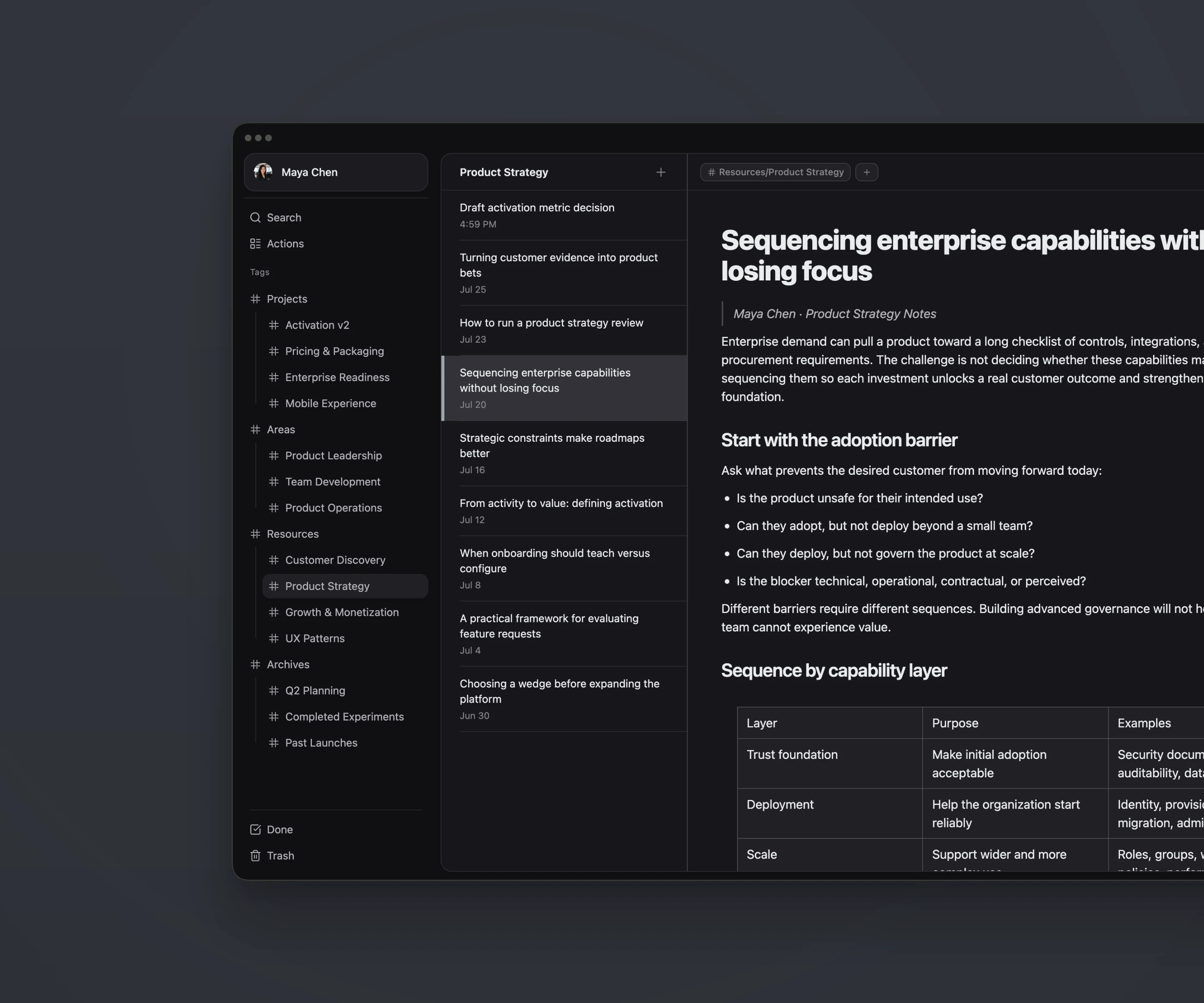The height and width of the screenshot is (1003, 1204).
Task: Click the Maya Chen · Product Strategy Notes quote
Action: click(x=835, y=313)
